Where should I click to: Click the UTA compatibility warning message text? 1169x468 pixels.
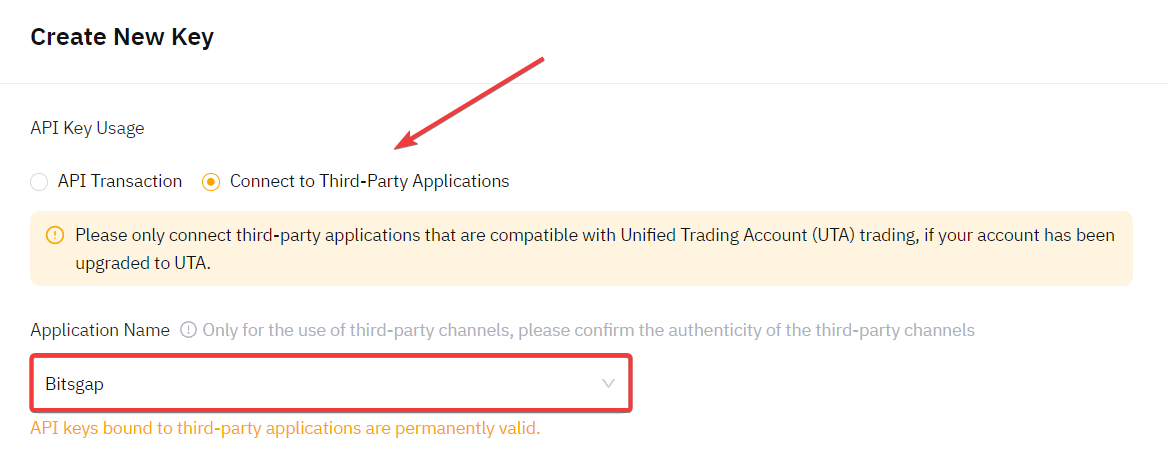click(x=400, y=236)
